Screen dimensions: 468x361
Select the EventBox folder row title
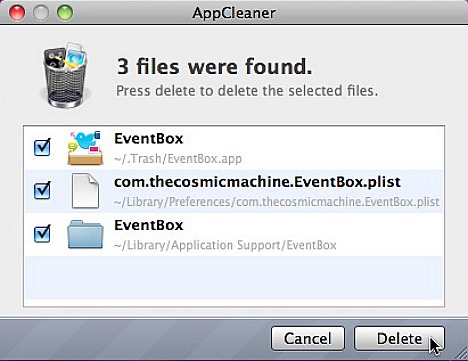(x=149, y=225)
